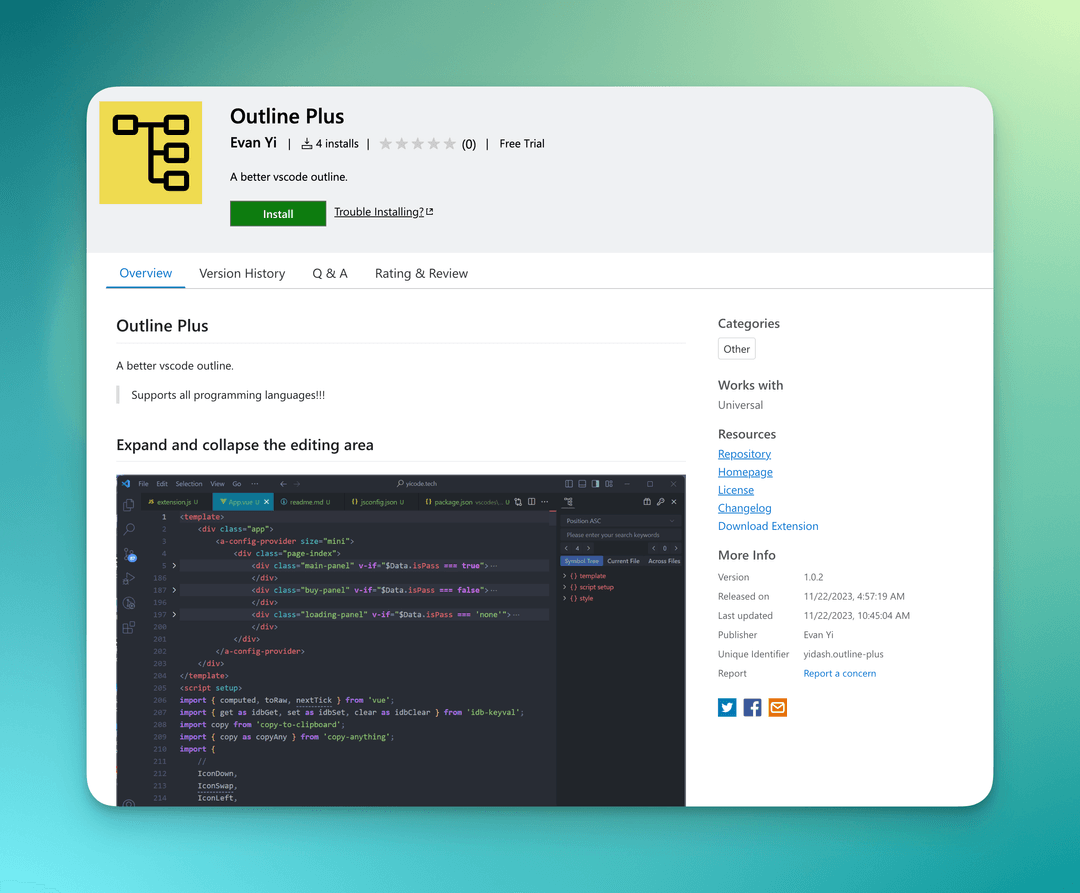
Task: Click the identifier yidash.outline-plus
Action: [x=843, y=654]
